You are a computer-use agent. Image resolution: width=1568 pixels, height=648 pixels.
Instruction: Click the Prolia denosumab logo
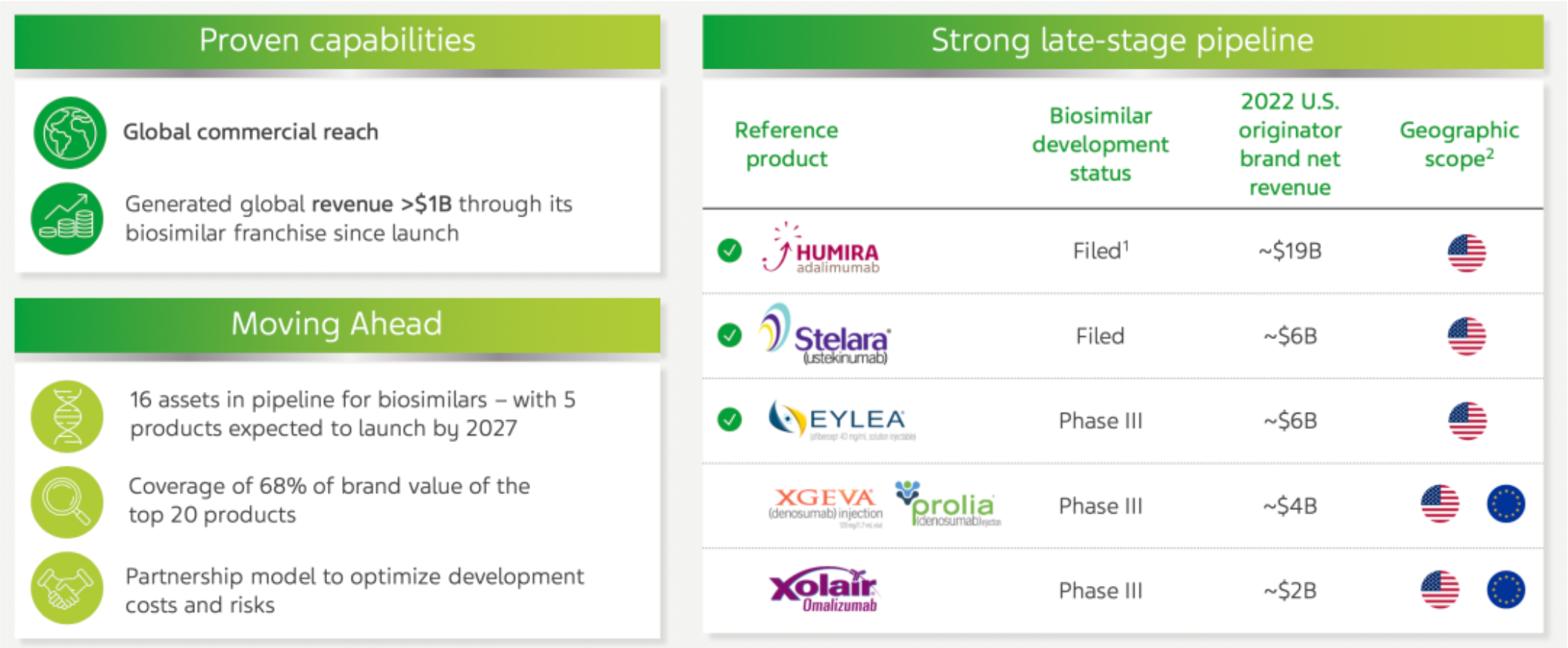pos(948,505)
